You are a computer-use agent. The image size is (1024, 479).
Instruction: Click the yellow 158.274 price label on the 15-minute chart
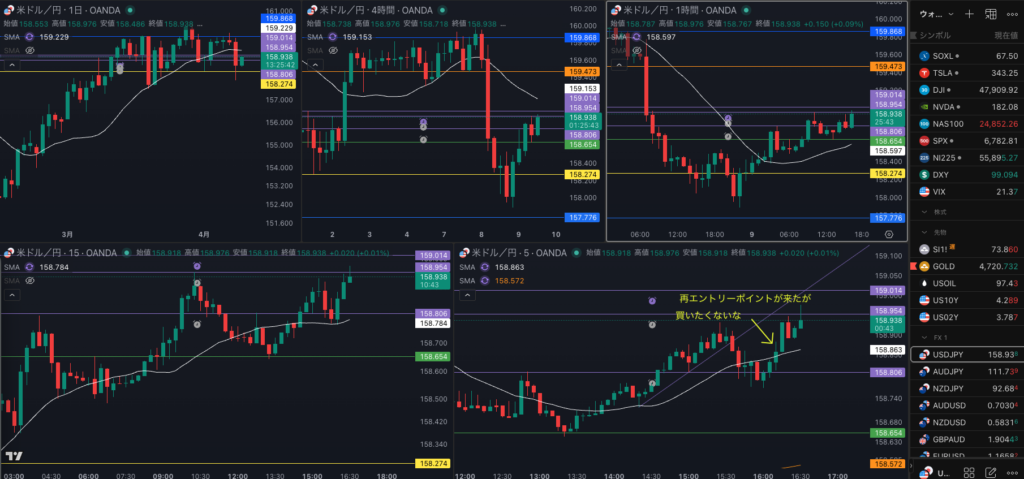coord(433,463)
